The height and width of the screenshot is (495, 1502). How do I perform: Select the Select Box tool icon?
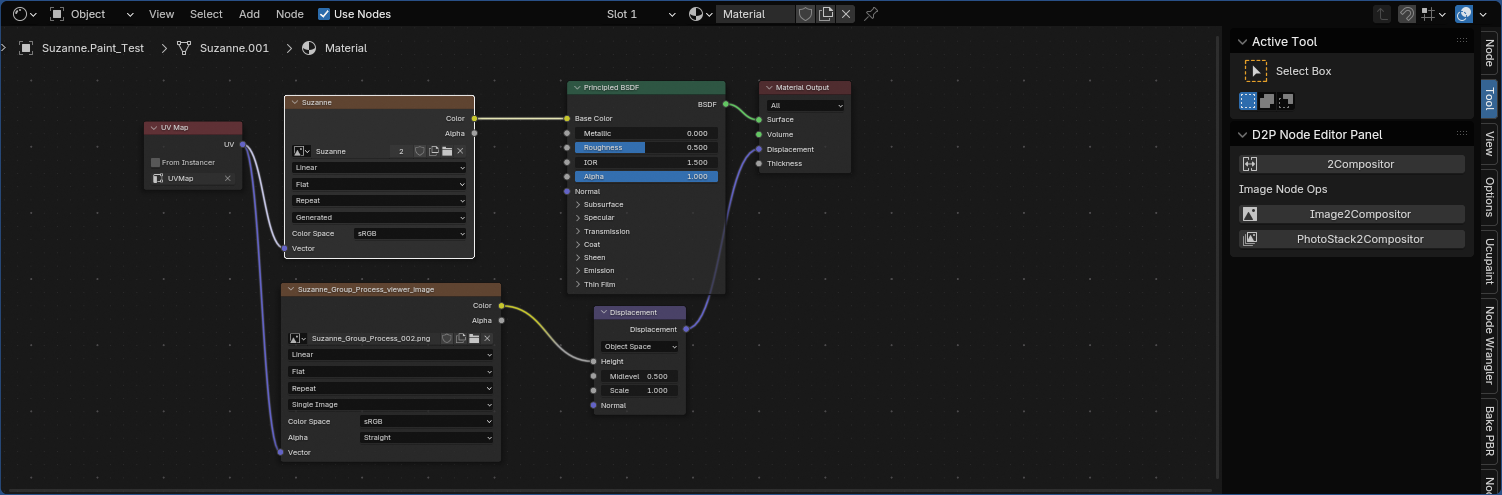pyautogui.click(x=1255, y=71)
